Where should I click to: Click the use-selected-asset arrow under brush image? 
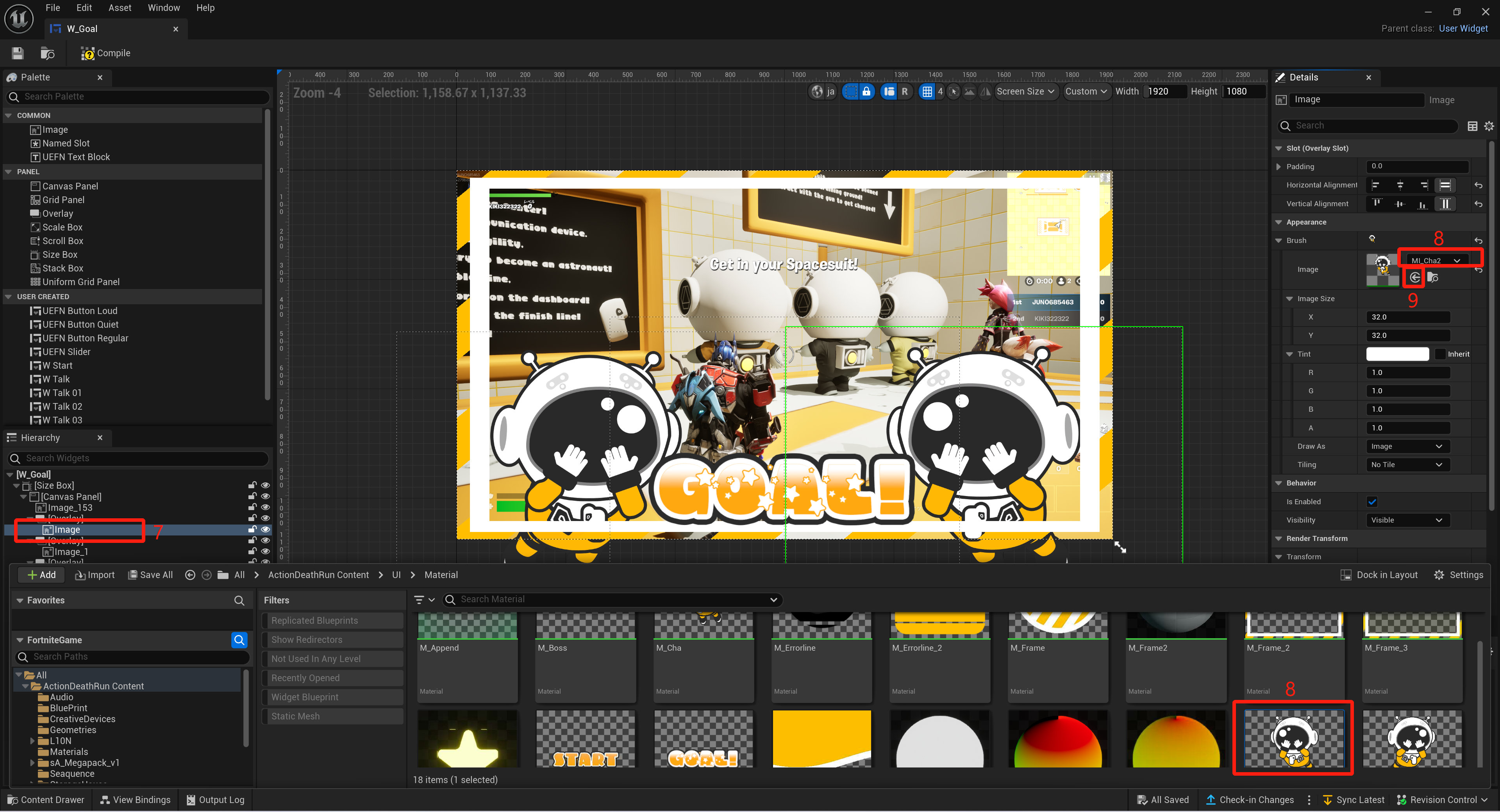point(1414,278)
